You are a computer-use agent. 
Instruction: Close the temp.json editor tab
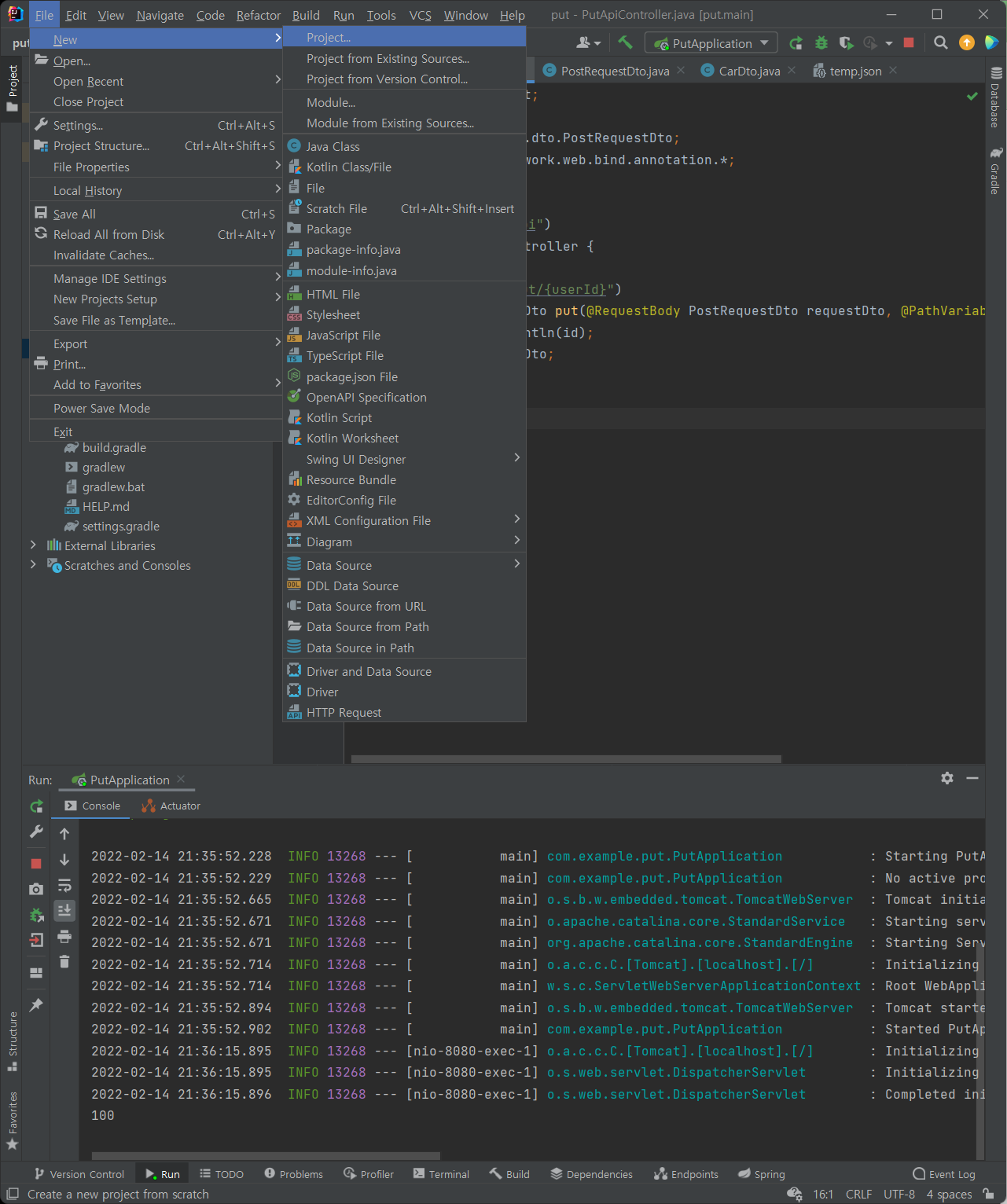tap(893, 71)
